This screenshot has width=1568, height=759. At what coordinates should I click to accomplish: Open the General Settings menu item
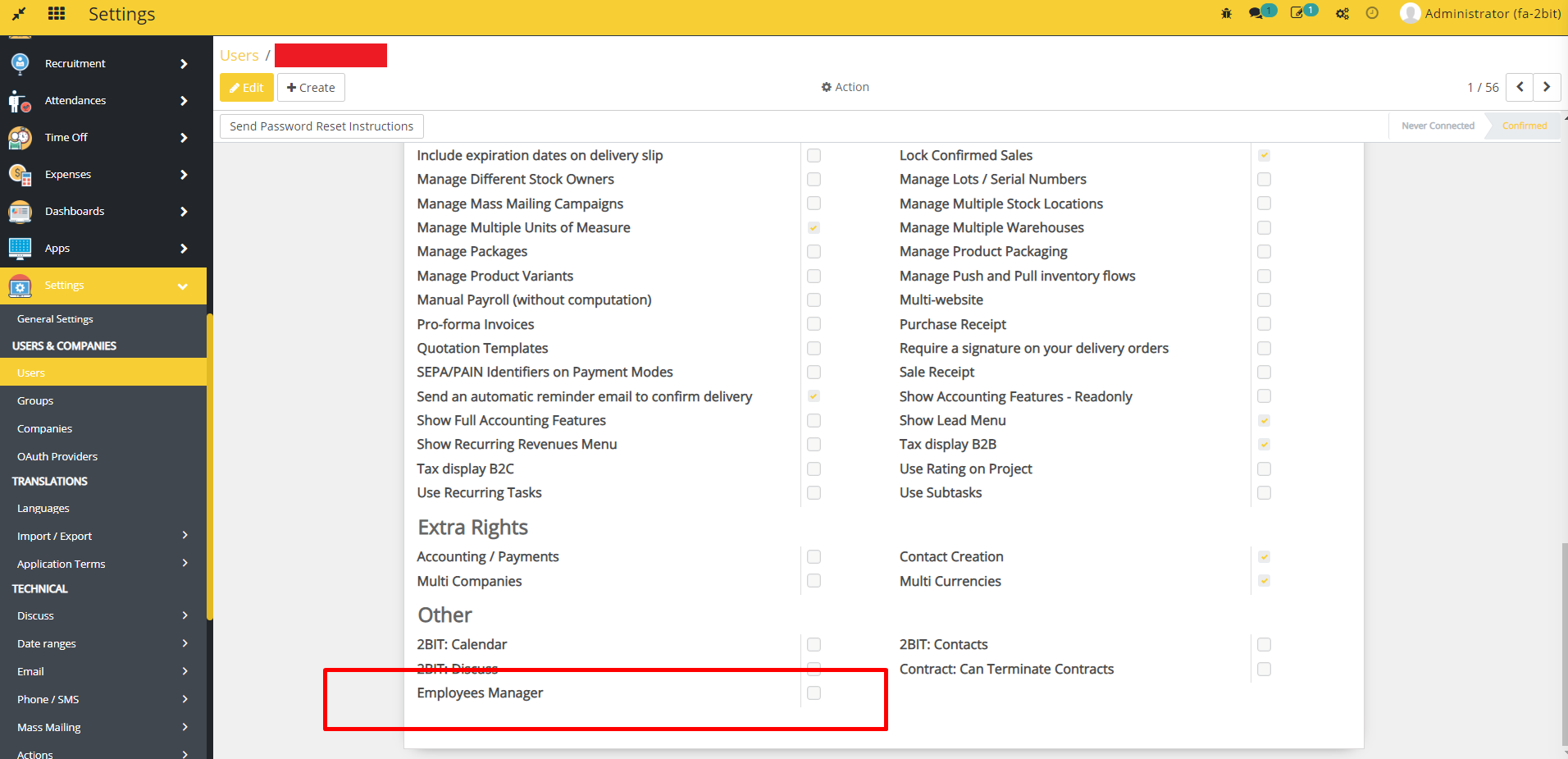coord(55,319)
